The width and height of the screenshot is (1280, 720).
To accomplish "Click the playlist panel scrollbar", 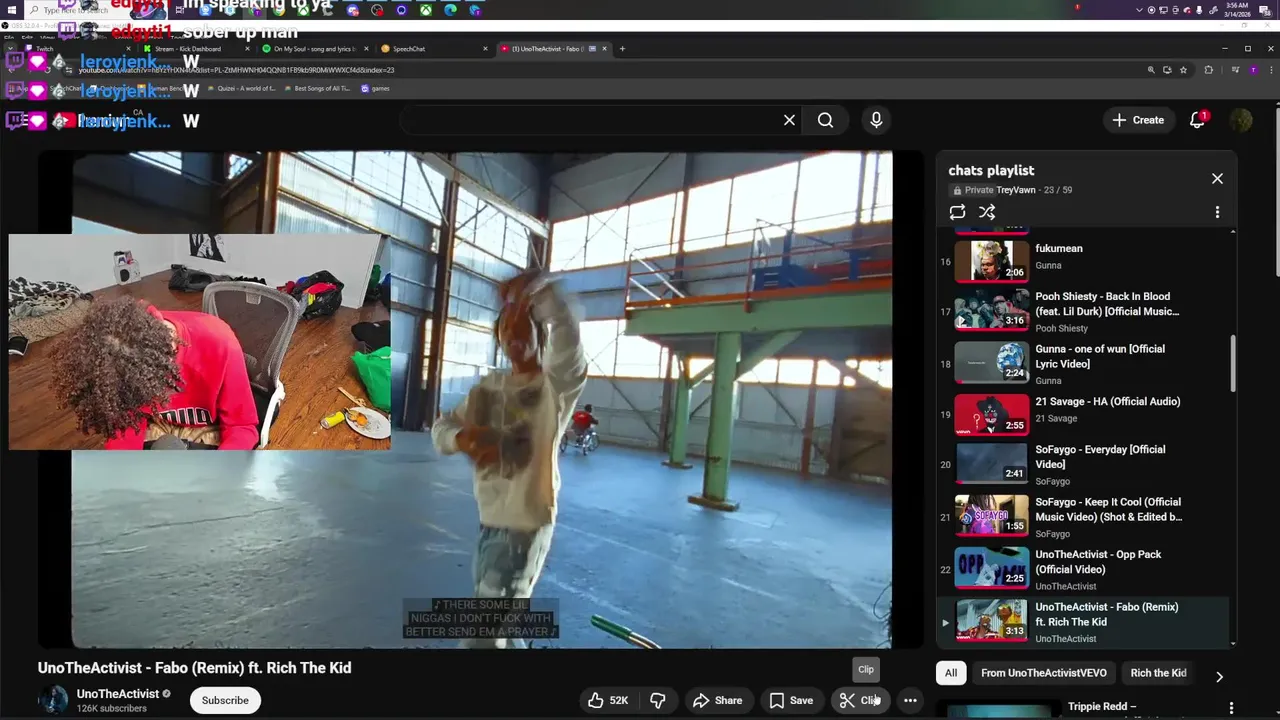I will 1233,364.
